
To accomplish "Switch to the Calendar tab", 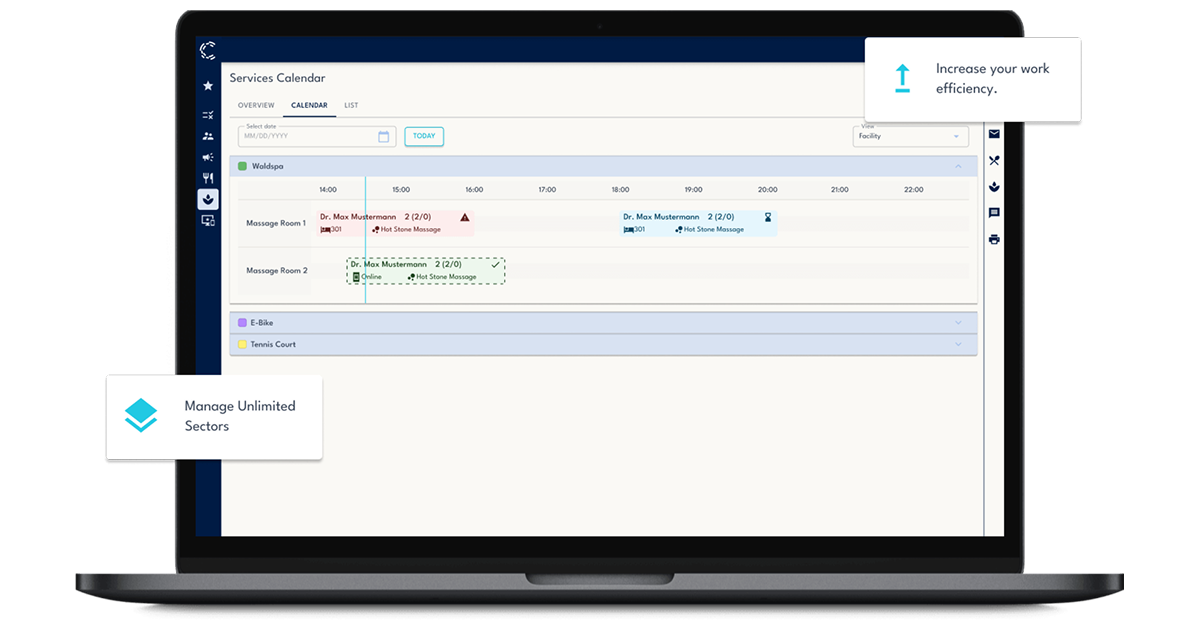I will [x=309, y=105].
